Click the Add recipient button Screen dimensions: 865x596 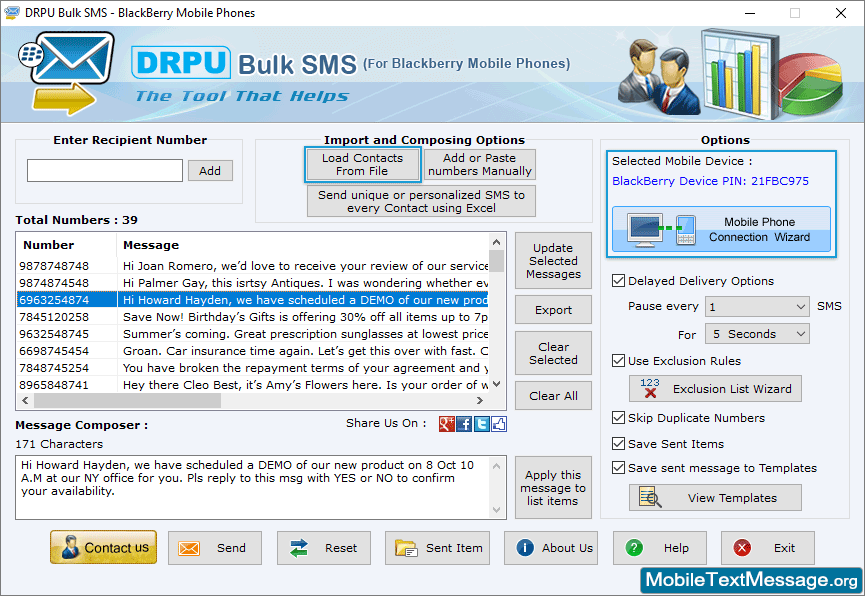click(x=210, y=171)
